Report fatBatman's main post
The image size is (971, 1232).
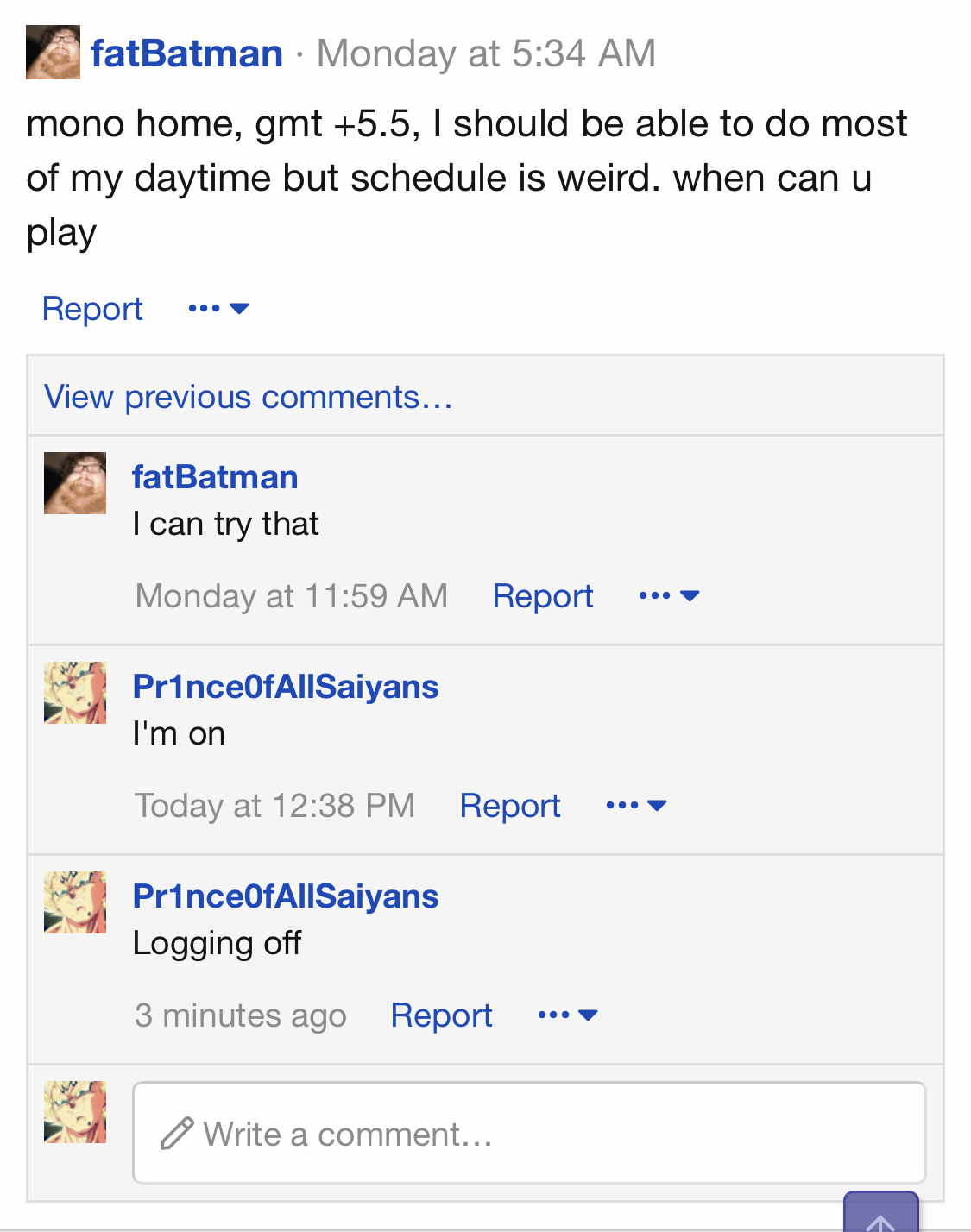pyautogui.click(x=92, y=309)
